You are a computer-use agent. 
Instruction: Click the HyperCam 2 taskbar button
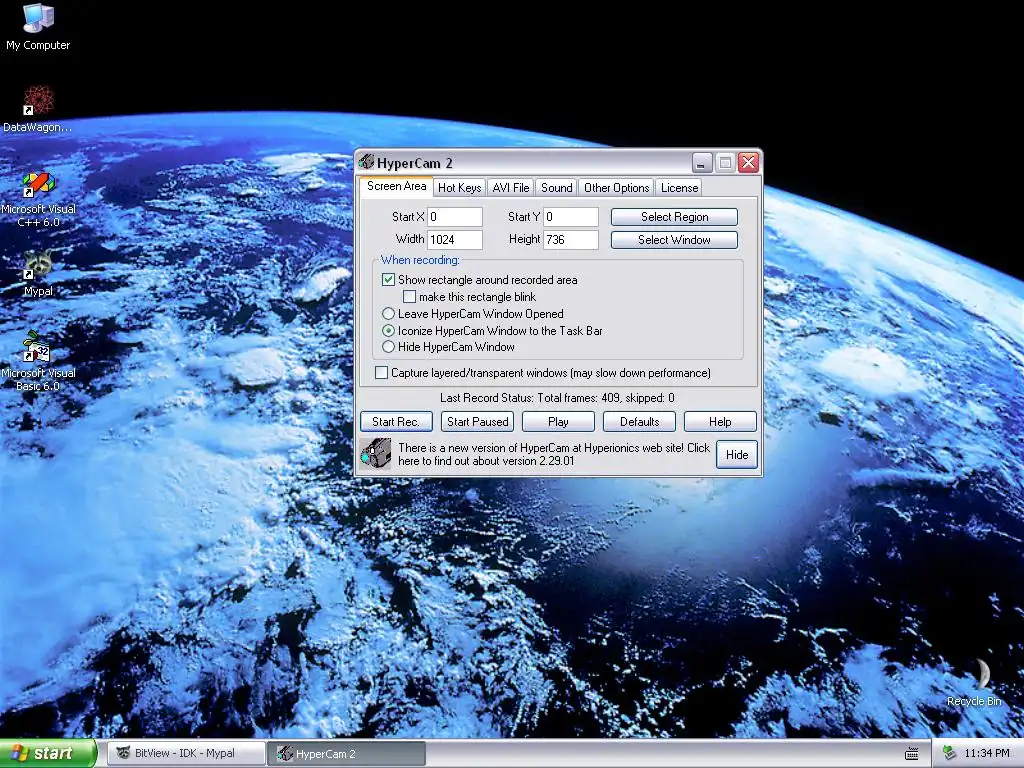346,754
